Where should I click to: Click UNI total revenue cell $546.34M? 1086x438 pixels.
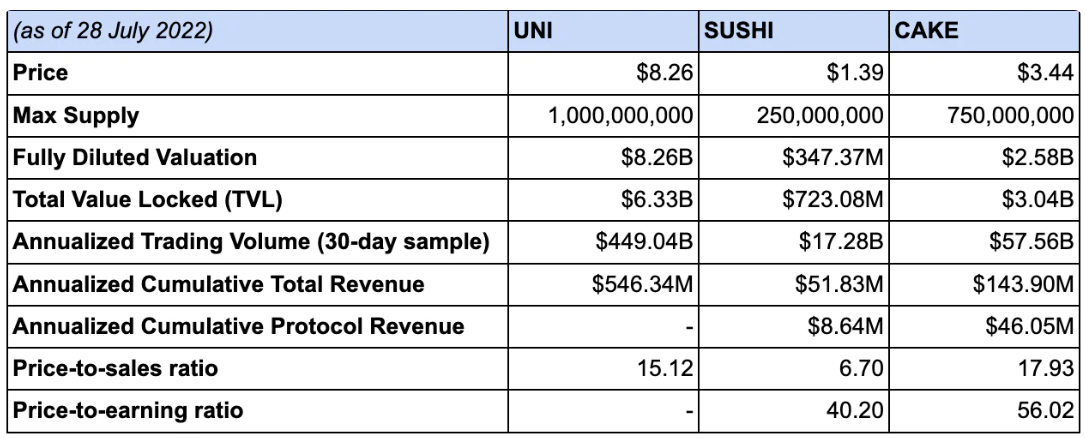click(642, 285)
